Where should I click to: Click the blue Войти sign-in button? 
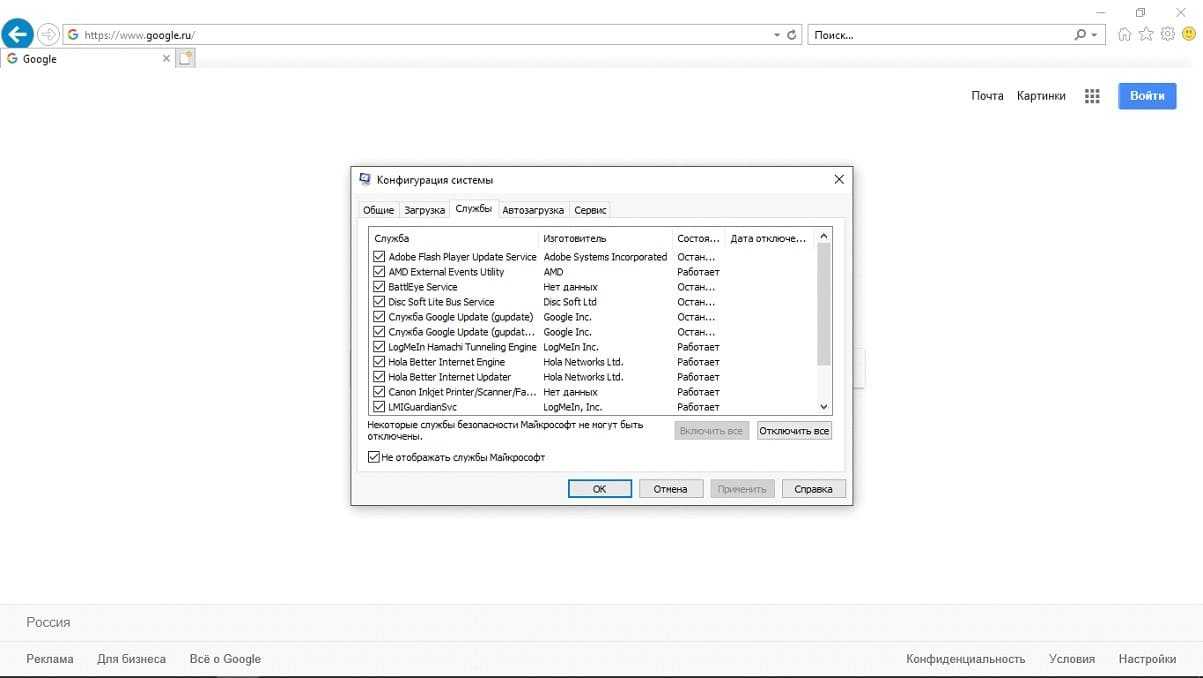point(1147,96)
